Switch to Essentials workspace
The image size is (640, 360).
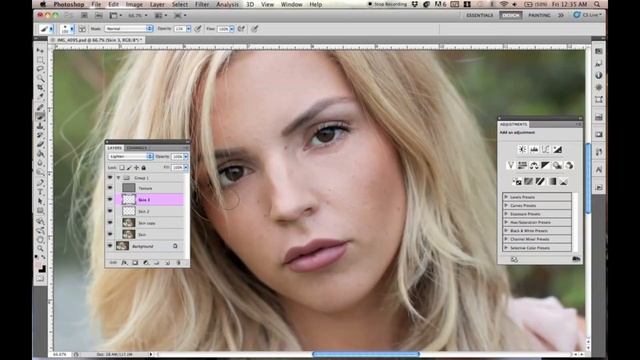click(480, 16)
